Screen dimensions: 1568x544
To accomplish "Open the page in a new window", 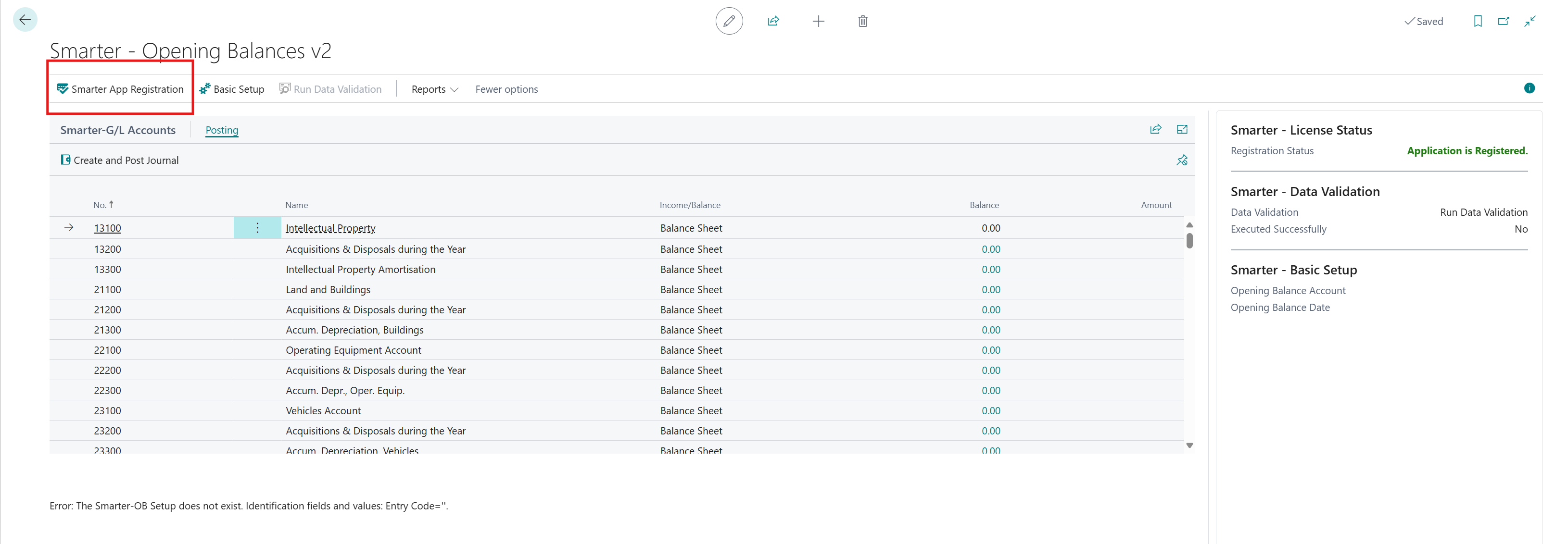I will point(1503,21).
